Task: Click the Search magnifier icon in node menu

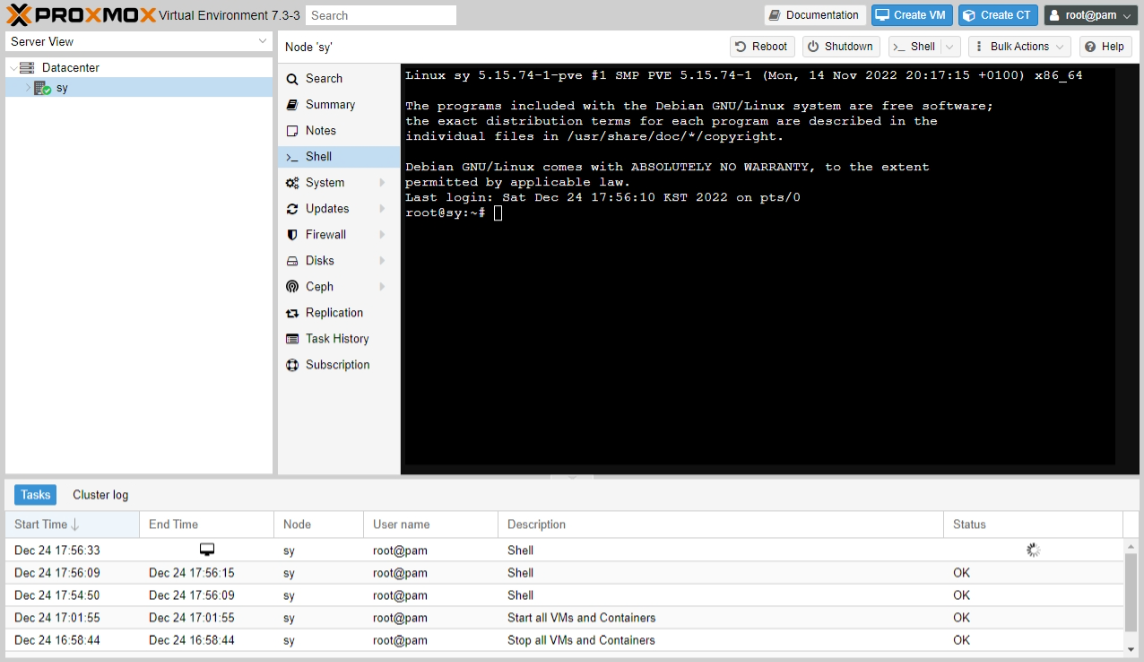Action: [x=292, y=79]
